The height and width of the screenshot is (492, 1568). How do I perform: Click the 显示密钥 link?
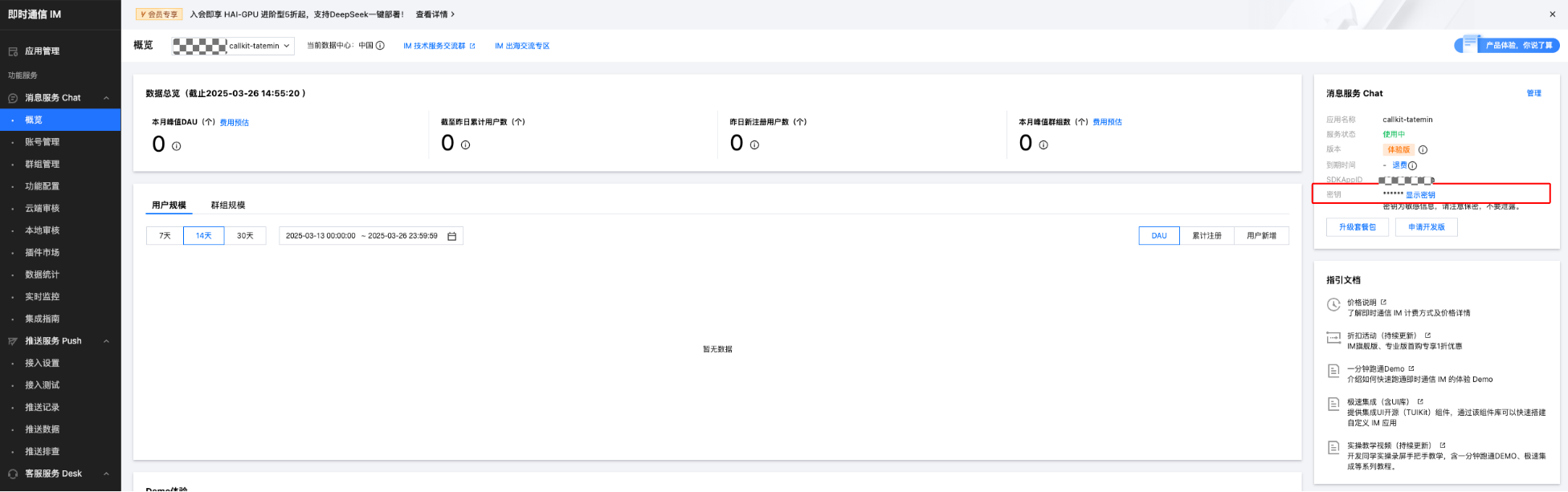[1420, 195]
